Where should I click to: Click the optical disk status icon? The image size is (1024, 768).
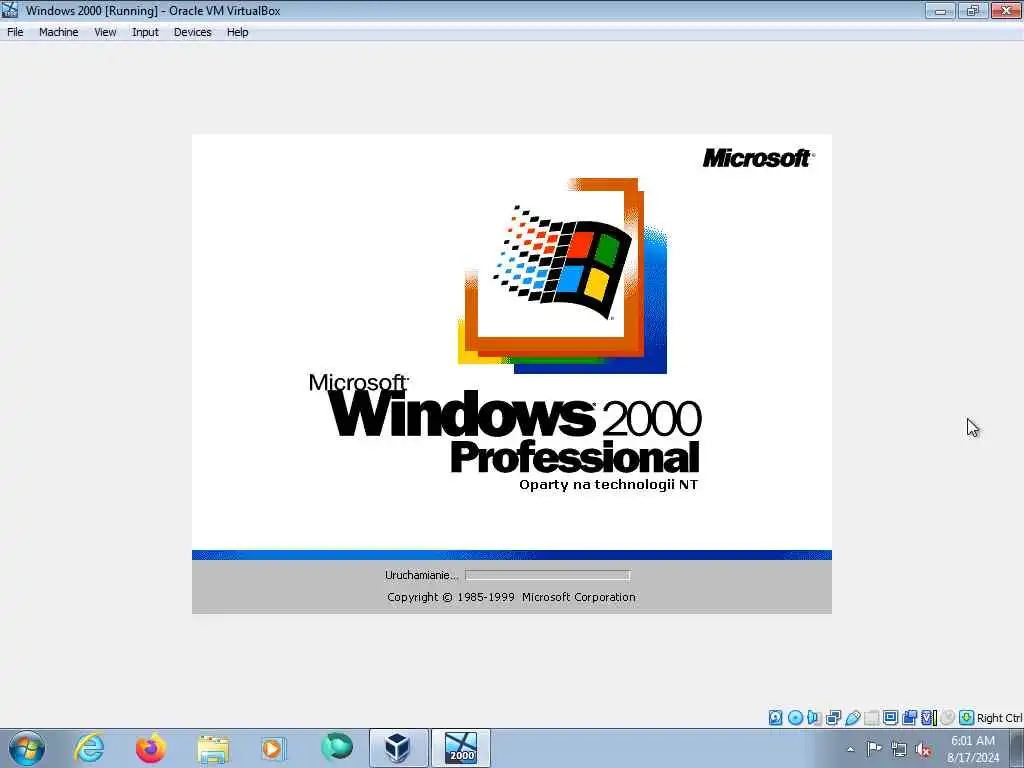click(x=795, y=718)
